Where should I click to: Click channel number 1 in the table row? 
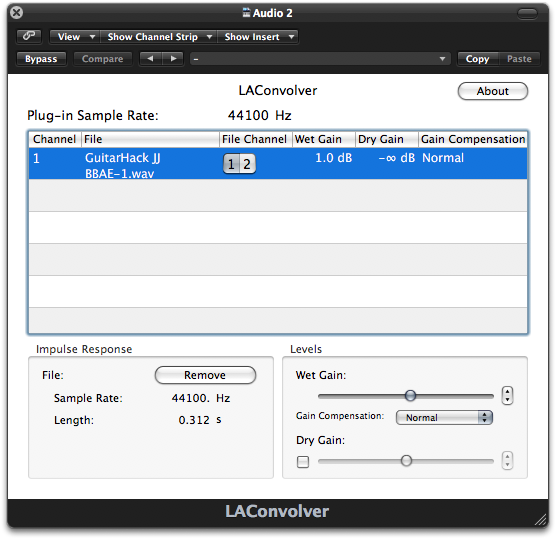click(36, 158)
